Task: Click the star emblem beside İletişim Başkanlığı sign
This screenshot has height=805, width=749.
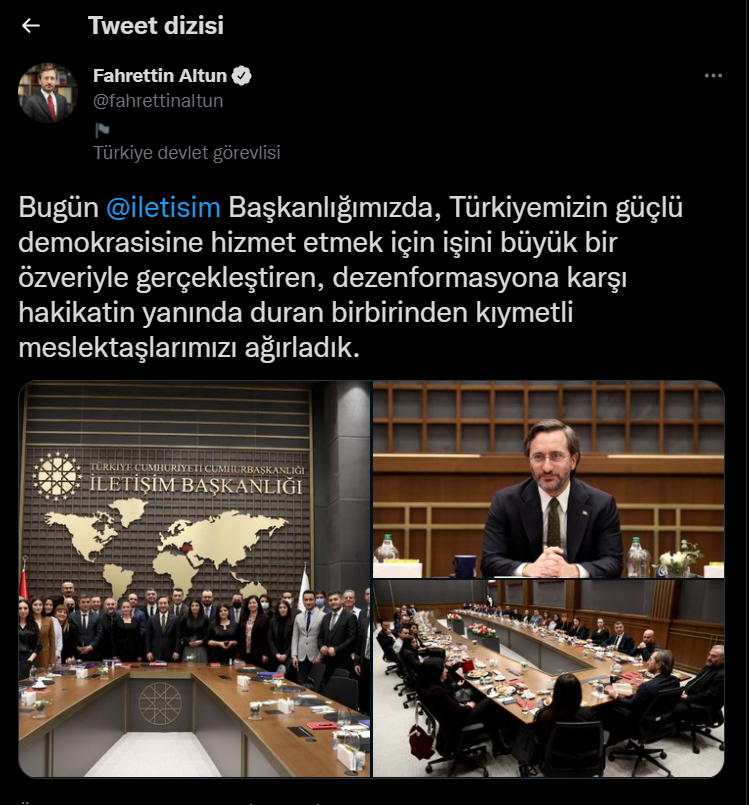Action: pyautogui.click(x=56, y=476)
